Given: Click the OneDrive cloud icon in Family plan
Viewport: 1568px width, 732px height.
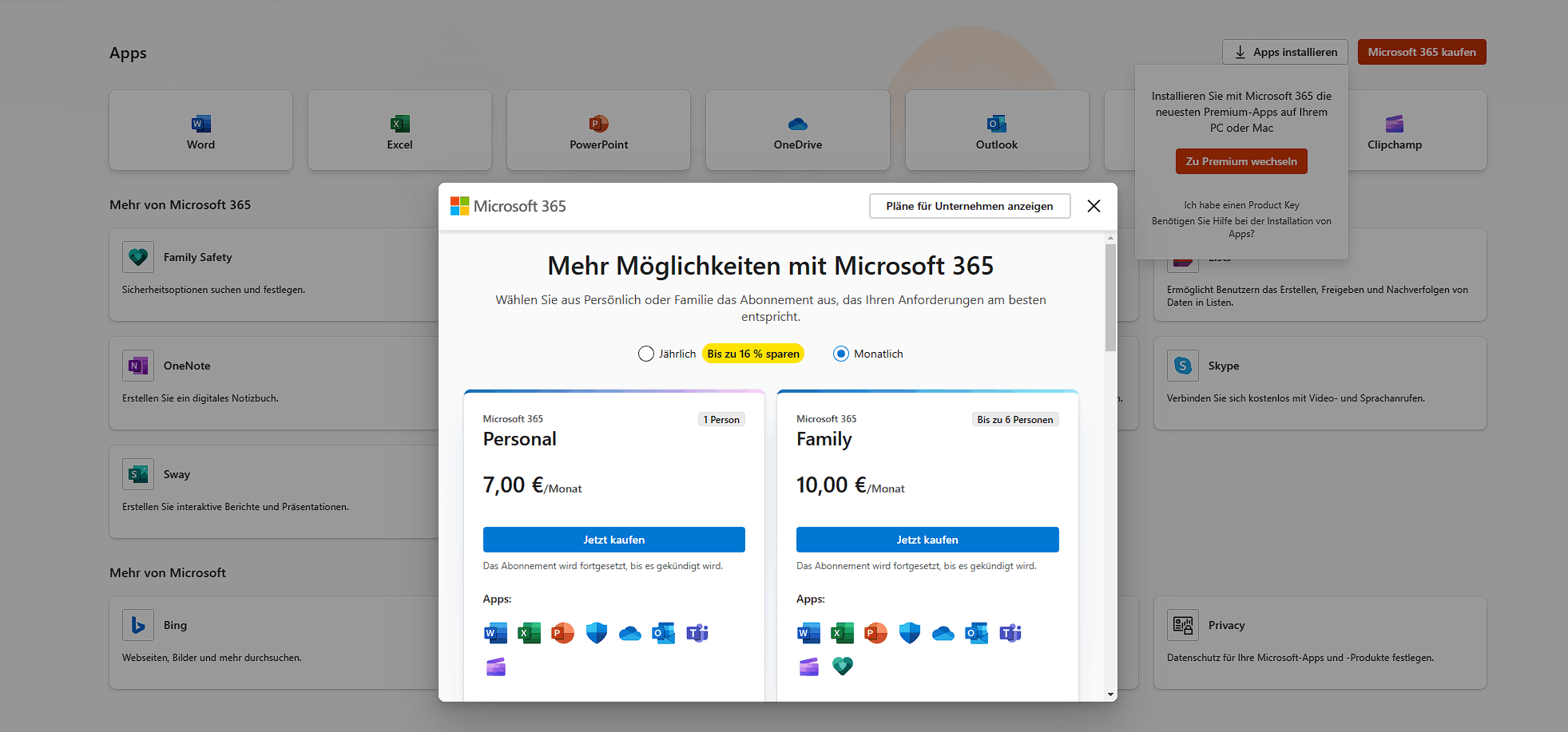Looking at the screenshot, I should point(943,633).
